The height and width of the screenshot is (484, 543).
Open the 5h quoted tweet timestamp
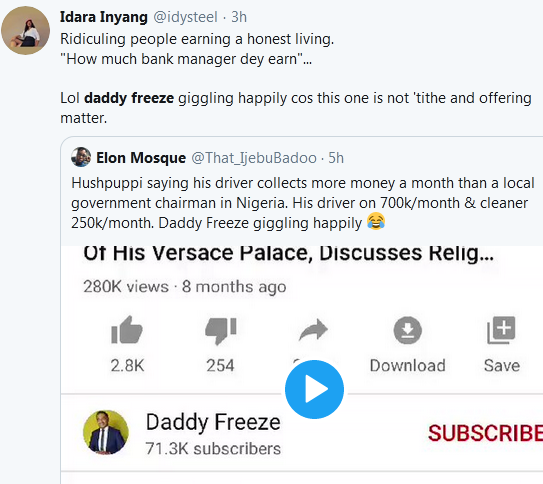tap(336, 158)
